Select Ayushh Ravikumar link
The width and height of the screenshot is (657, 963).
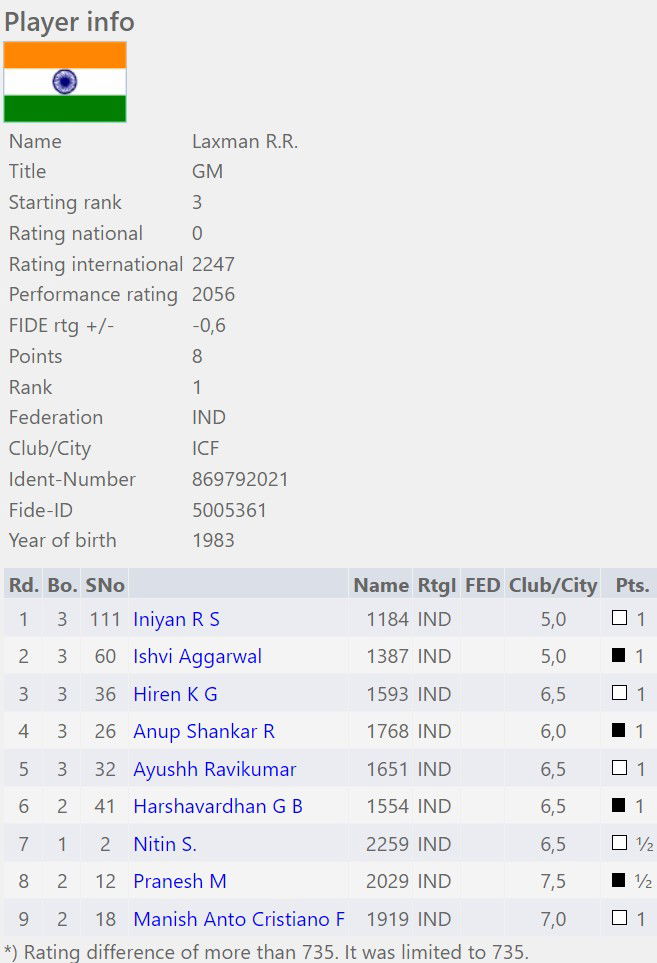click(214, 769)
